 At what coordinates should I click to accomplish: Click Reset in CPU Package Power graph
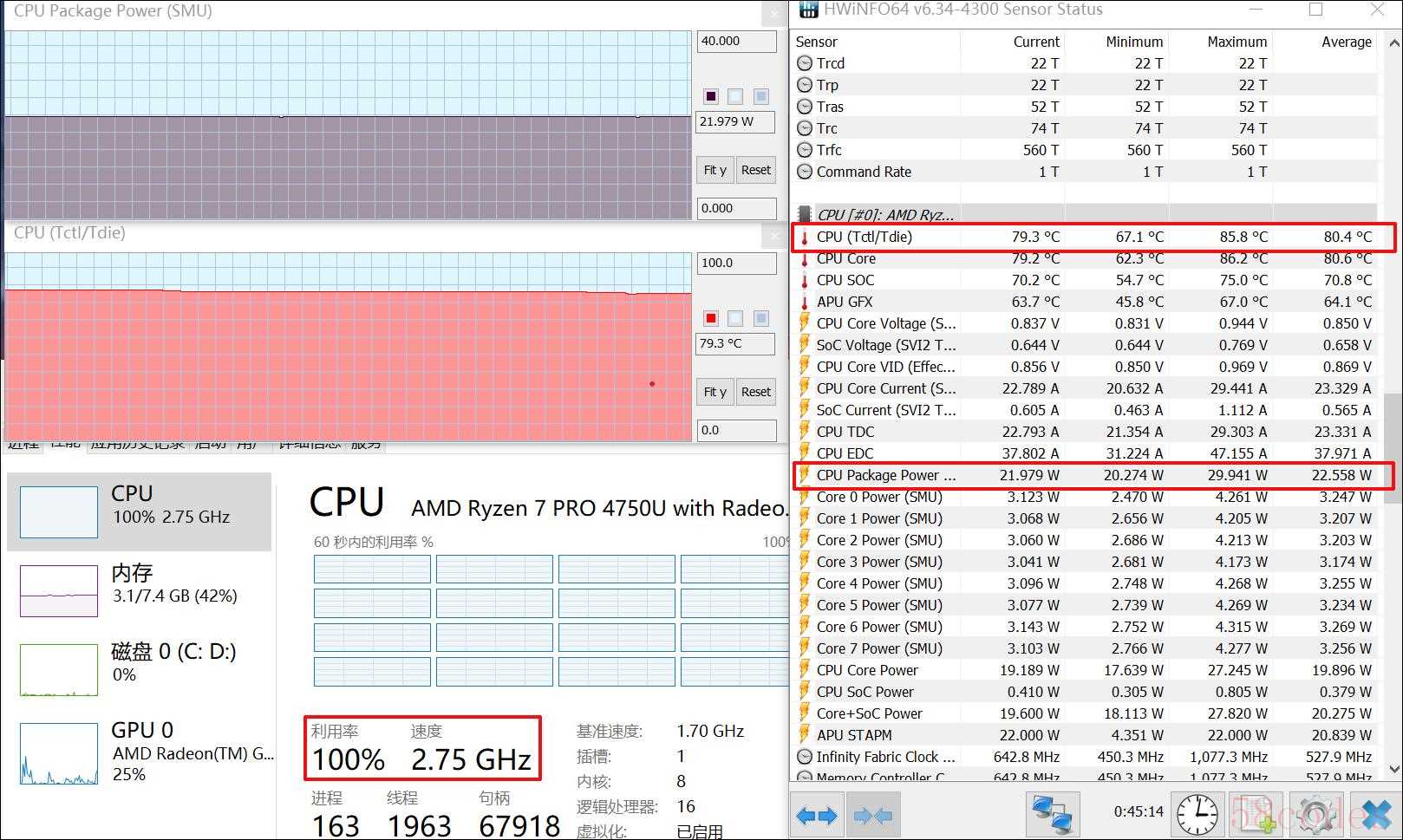coord(756,170)
